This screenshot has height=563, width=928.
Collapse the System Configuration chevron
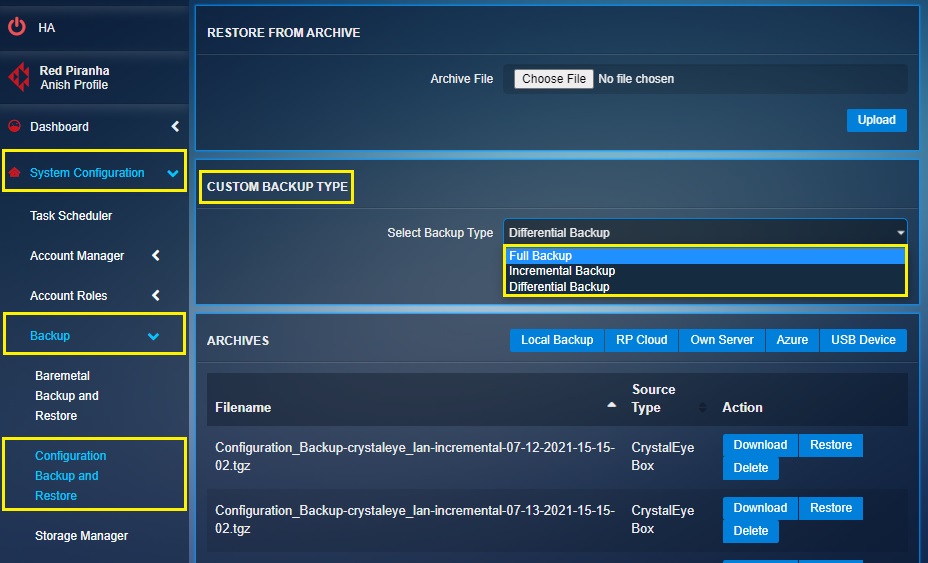(173, 173)
